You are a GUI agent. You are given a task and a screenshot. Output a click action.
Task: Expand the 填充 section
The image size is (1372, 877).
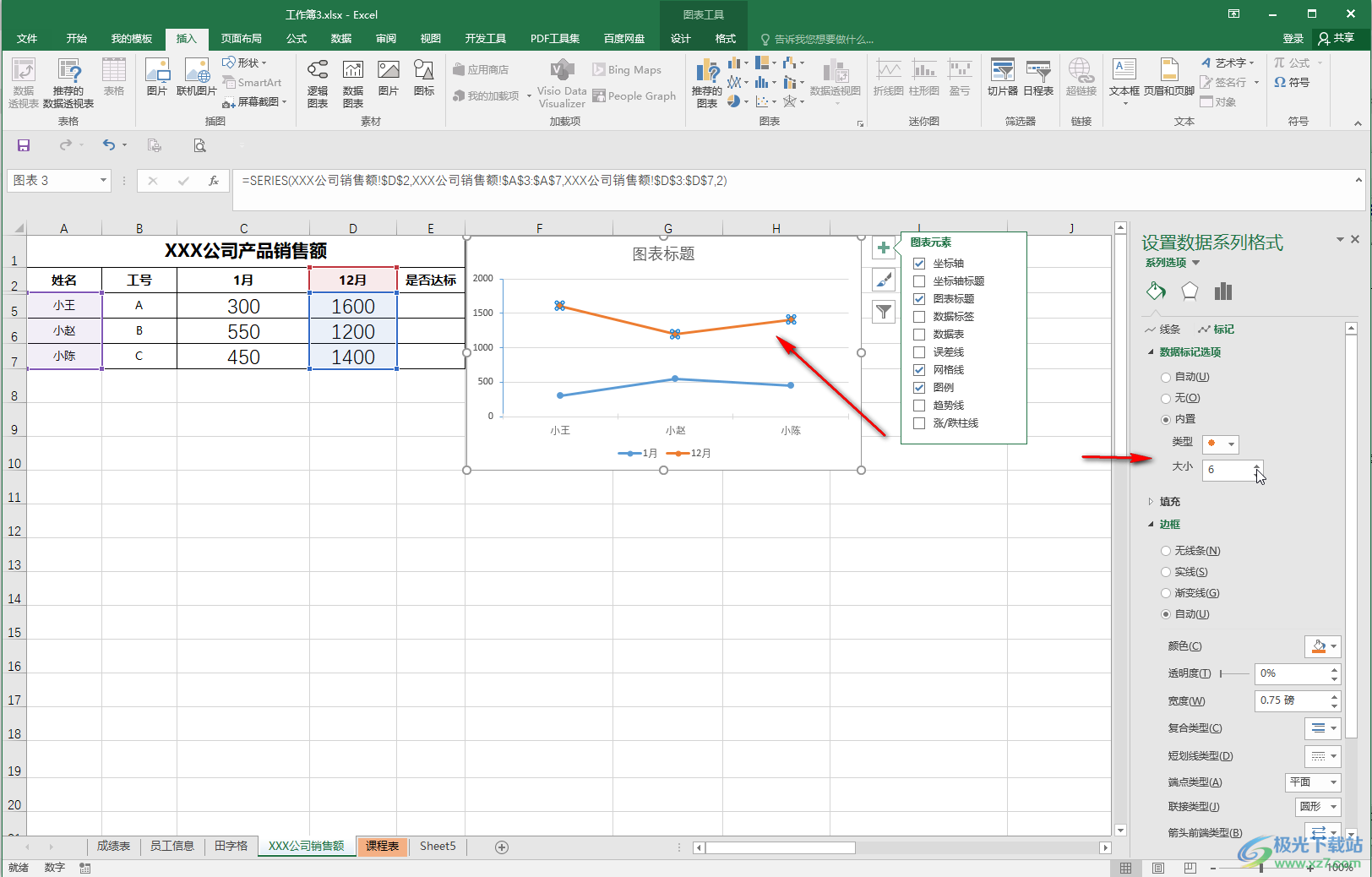point(1151,502)
